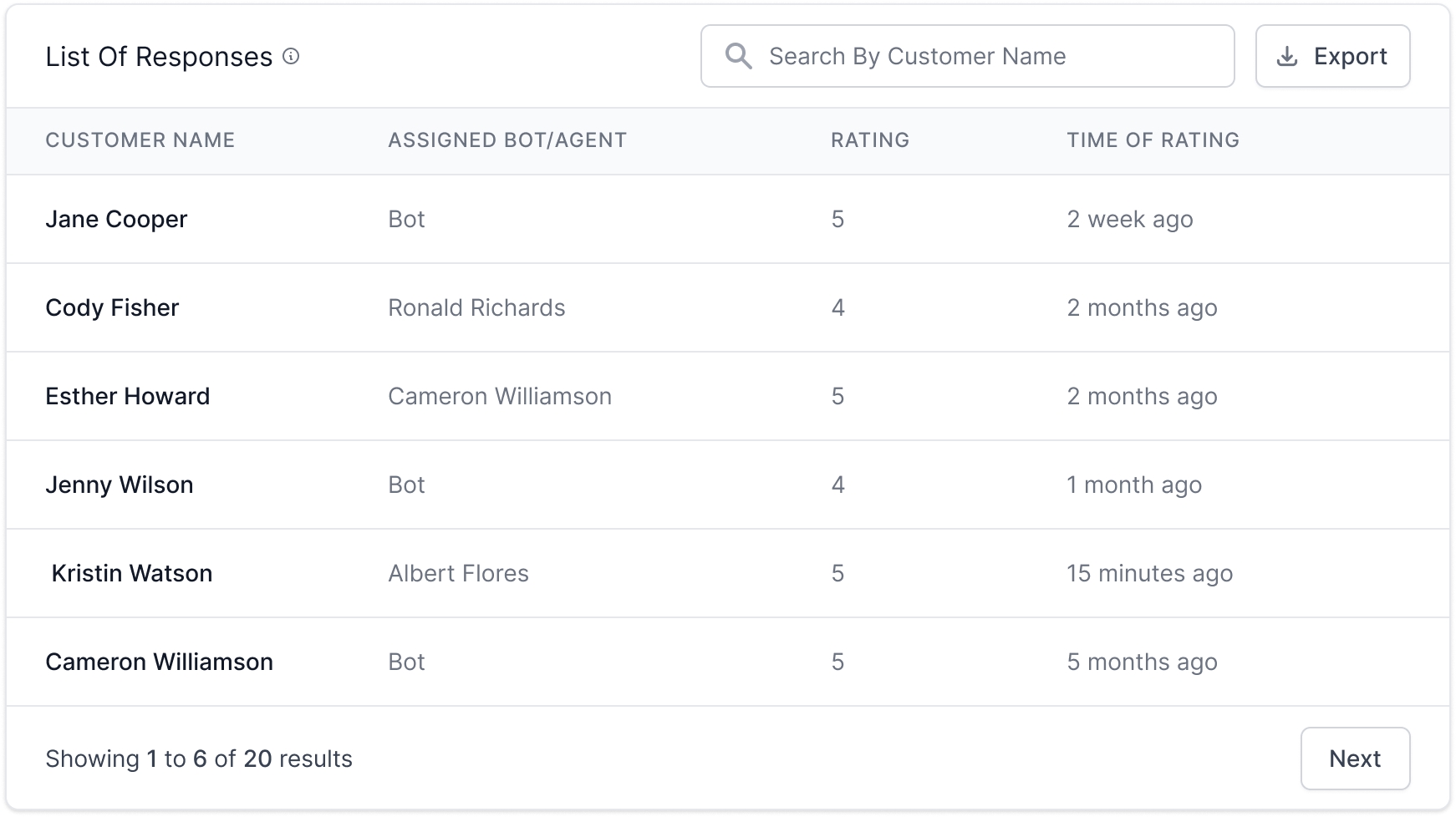Select the Cody Fisher customer row

(x=112, y=307)
